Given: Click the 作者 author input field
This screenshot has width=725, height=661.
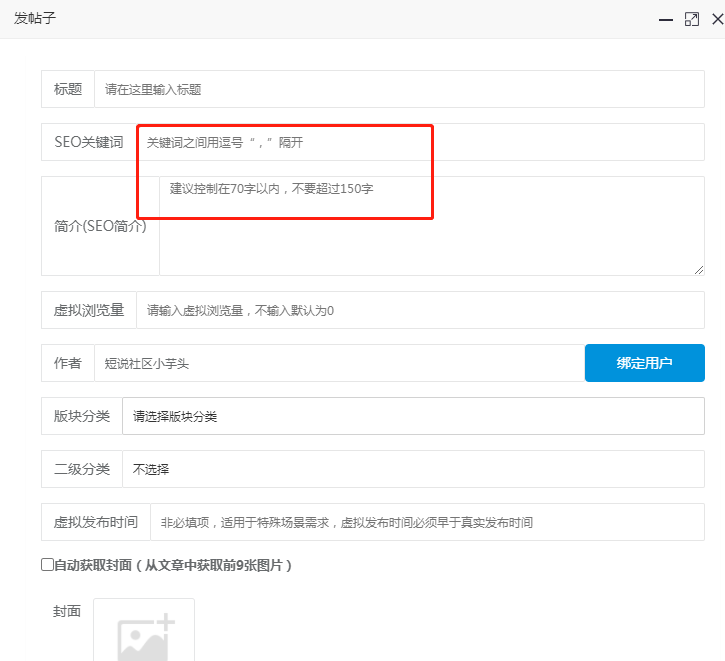Looking at the screenshot, I should point(339,363).
